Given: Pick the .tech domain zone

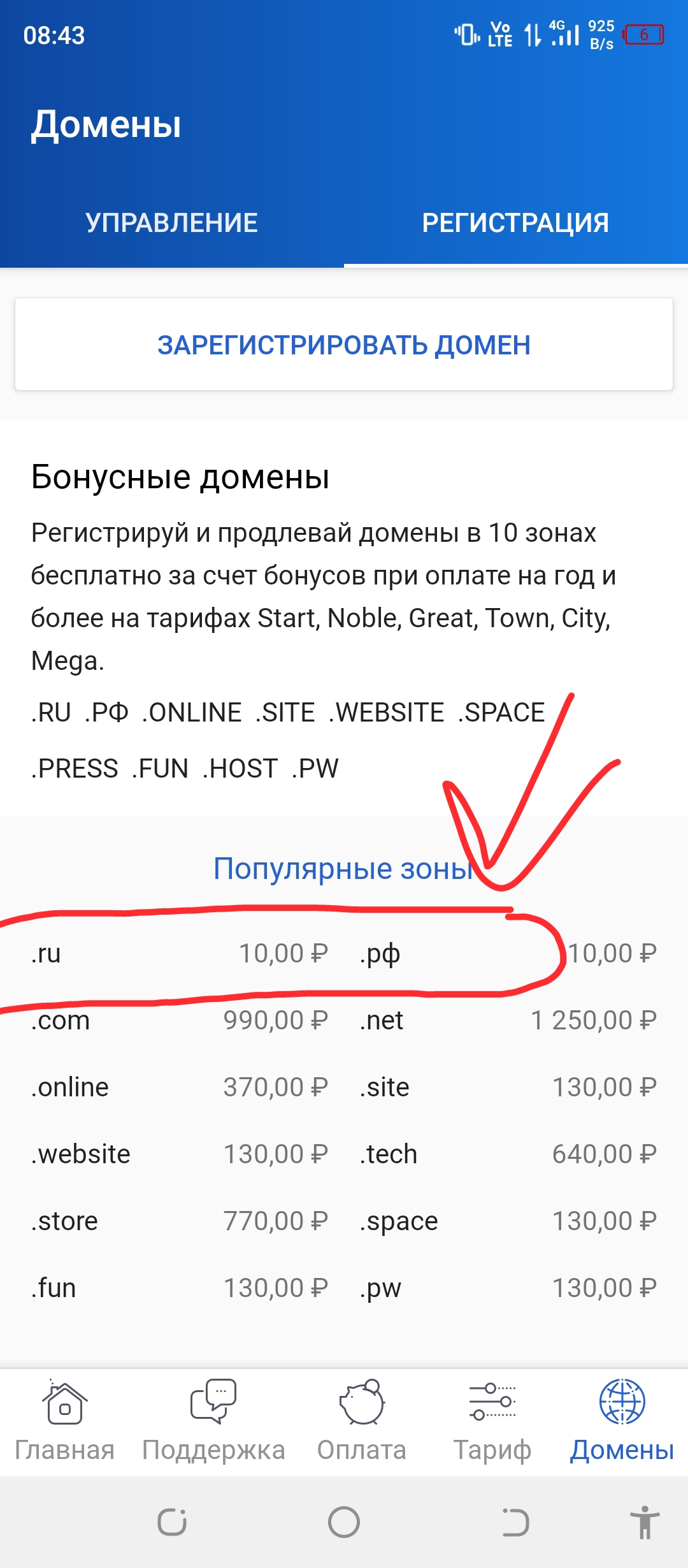Looking at the screenshot, I should [508, 1154].
